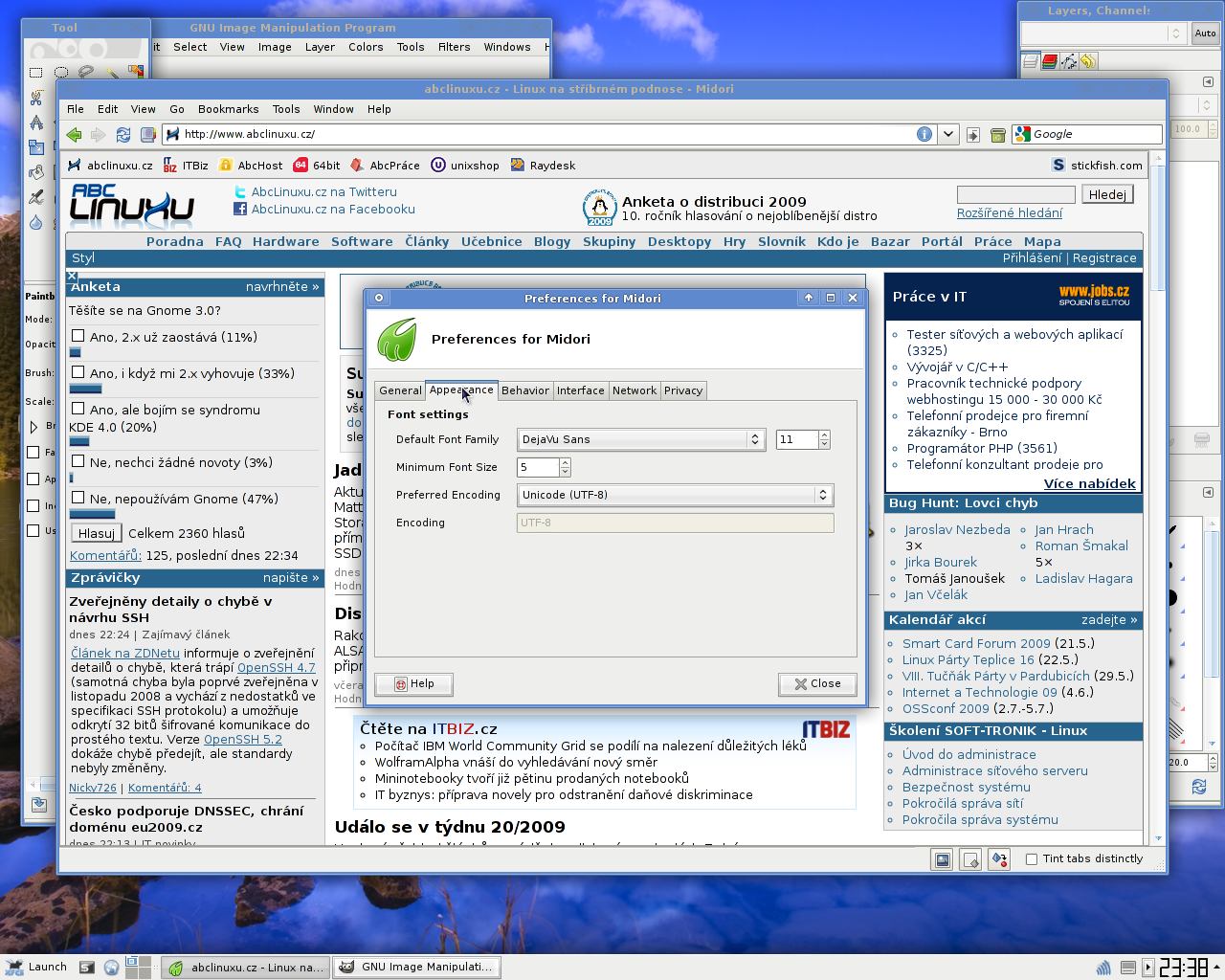Check 'Ano, i když mi 2.x vyhovuje'
Image resolution: width=1225 pixels, height=980 pixels.
pyautogui.click(x=78, y=372)
